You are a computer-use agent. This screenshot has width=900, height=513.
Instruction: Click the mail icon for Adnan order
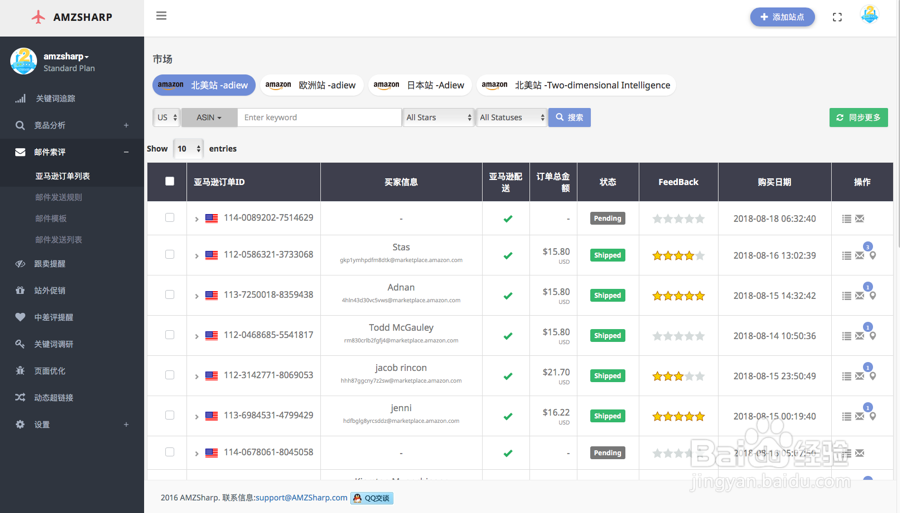click(860, 296)
